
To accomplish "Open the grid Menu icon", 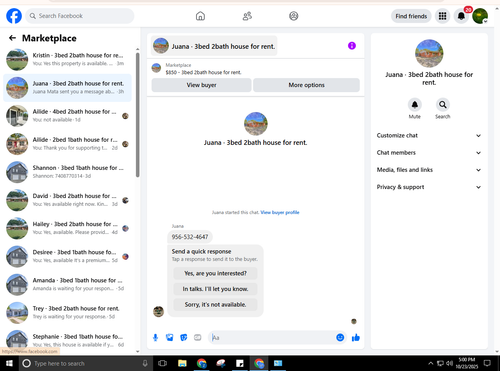I will coord(442,16).
